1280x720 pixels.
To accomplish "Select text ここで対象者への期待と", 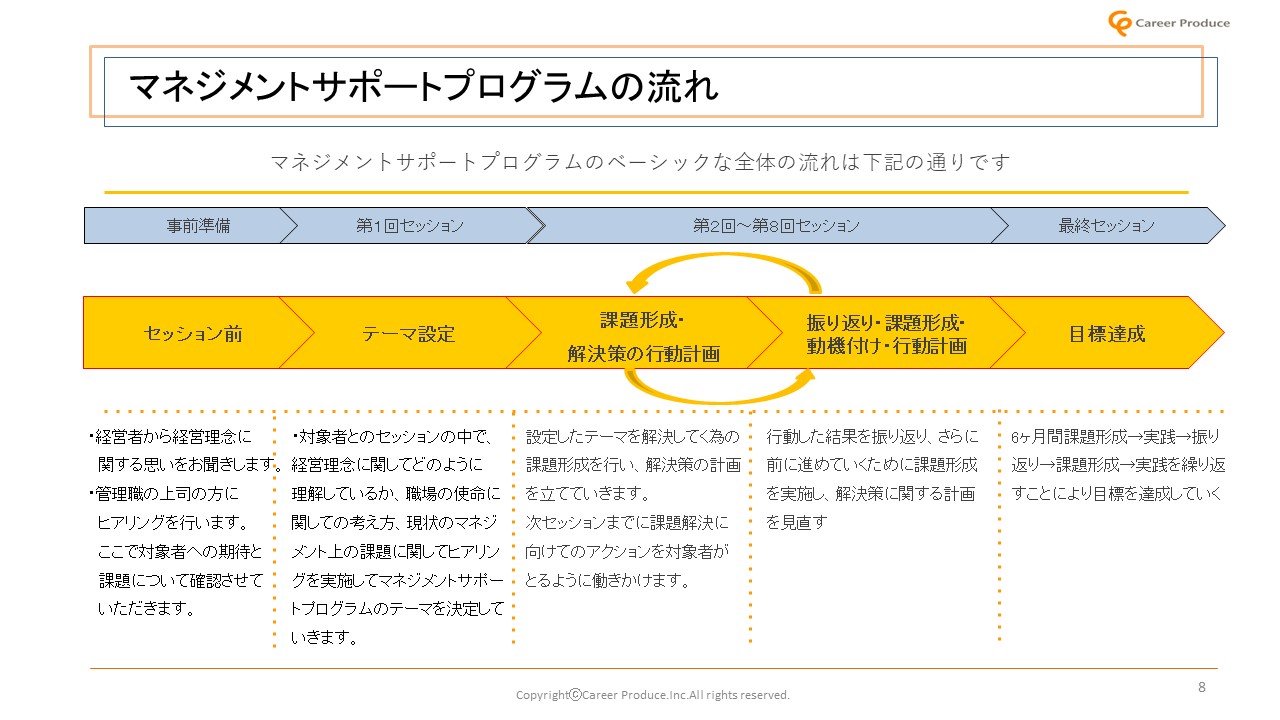I will (181, 552).
